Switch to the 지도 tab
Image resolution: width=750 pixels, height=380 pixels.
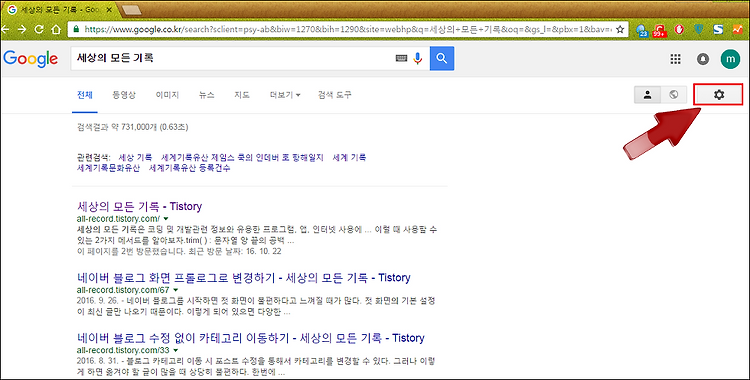click(242, 95)
